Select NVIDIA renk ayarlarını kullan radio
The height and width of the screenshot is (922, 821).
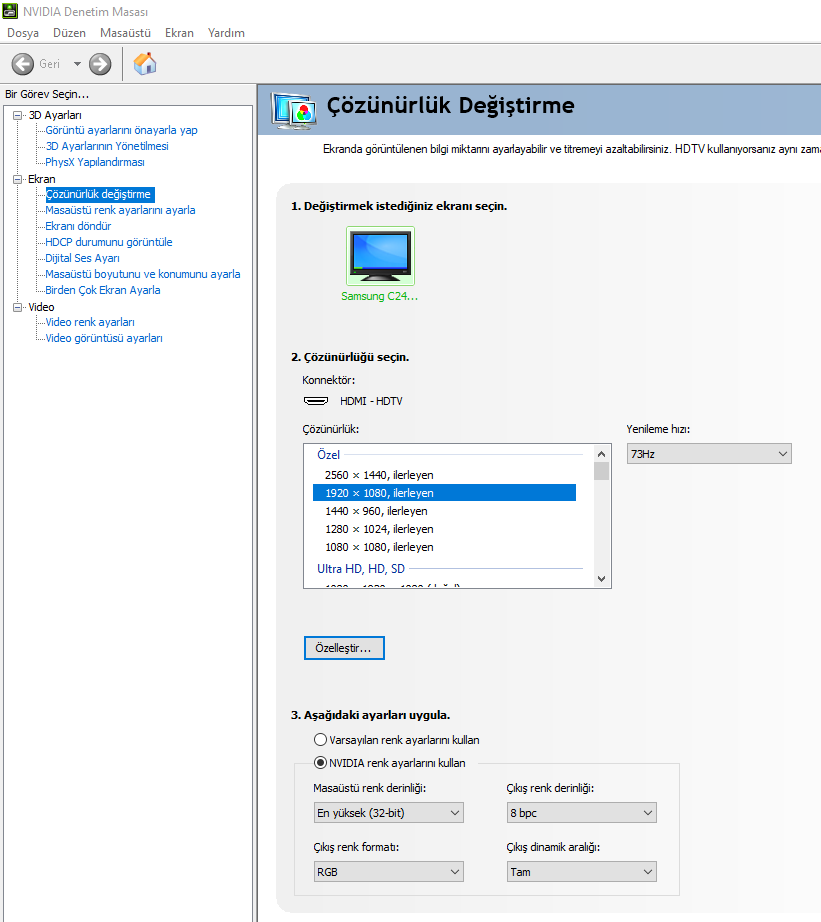[x=321, y=763]
